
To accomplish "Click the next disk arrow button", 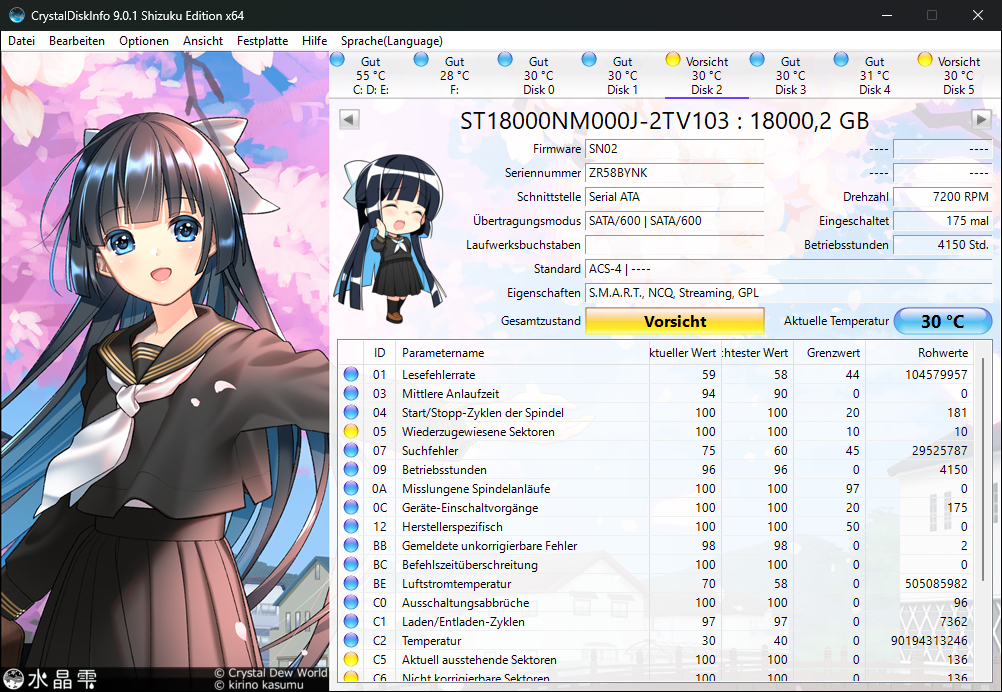I will [981, 119].
